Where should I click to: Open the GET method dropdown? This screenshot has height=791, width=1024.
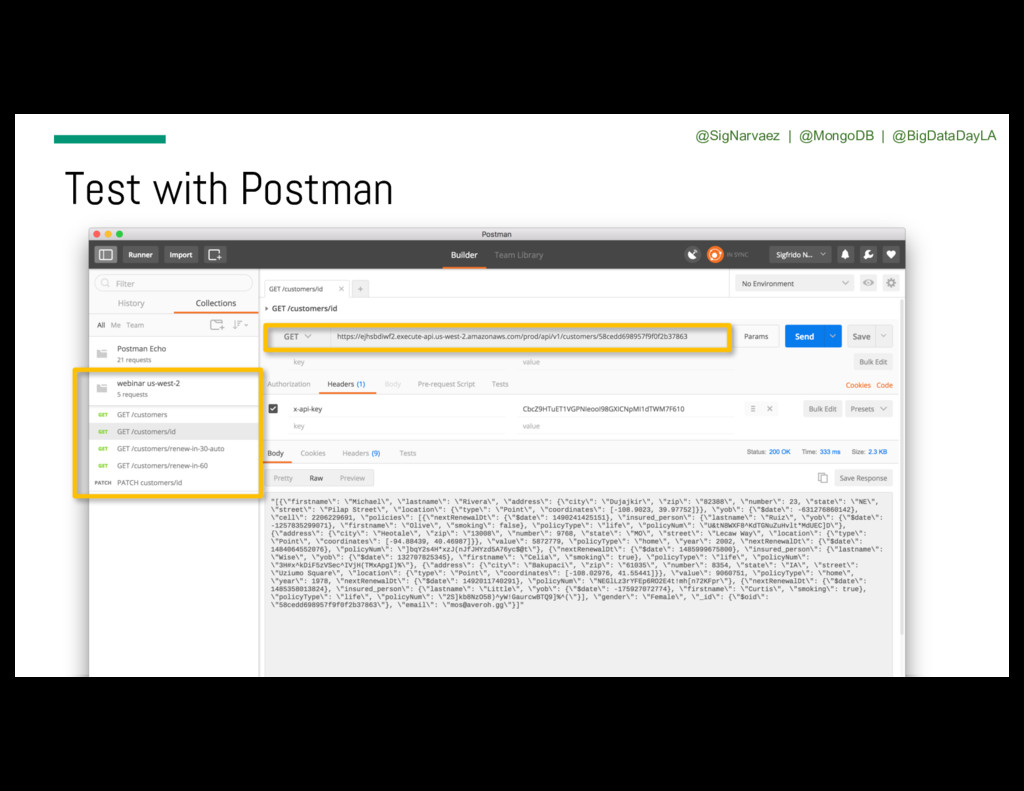point(298,336)
